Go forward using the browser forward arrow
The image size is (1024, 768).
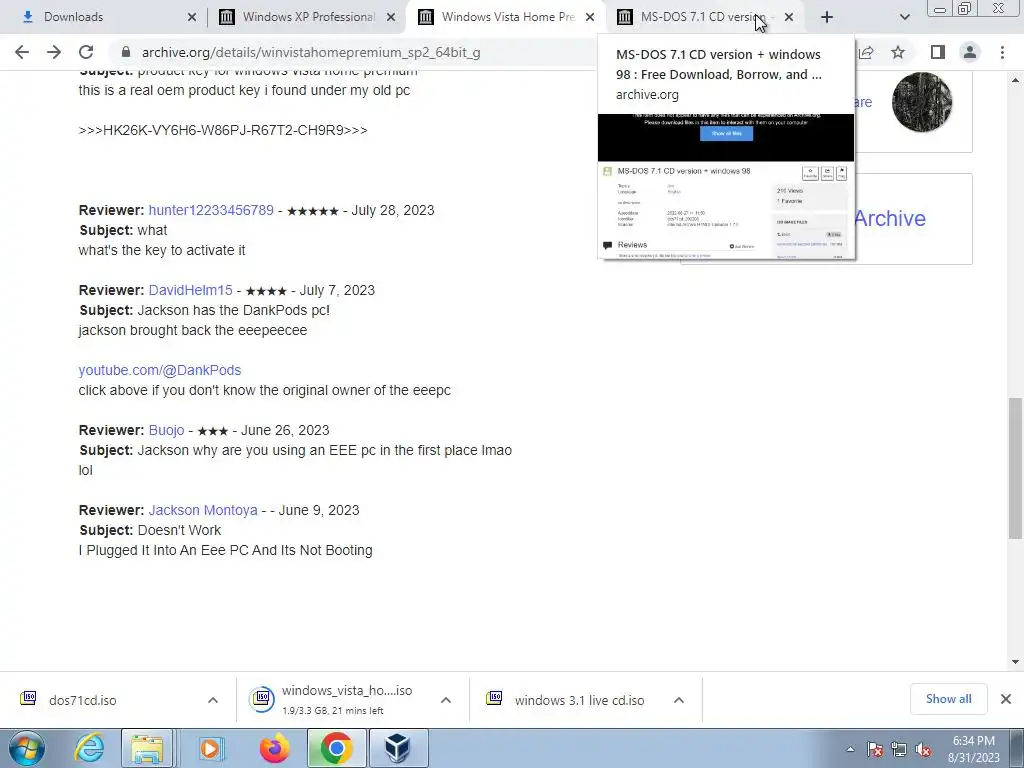coord(54,52)
